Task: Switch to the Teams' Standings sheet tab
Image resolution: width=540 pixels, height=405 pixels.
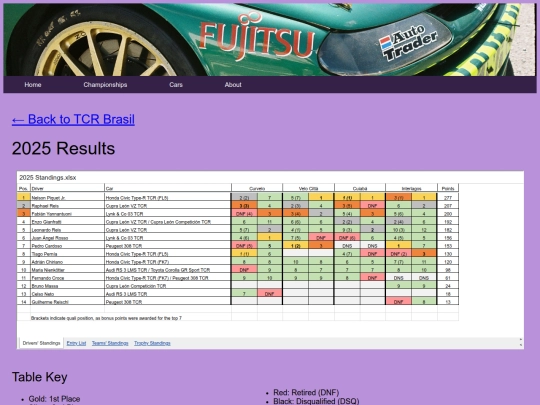Action: coord(110,343)
